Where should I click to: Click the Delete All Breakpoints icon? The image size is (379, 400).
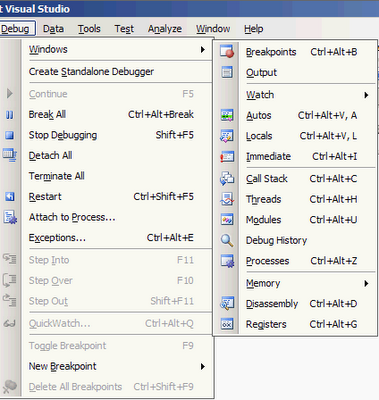10,387
